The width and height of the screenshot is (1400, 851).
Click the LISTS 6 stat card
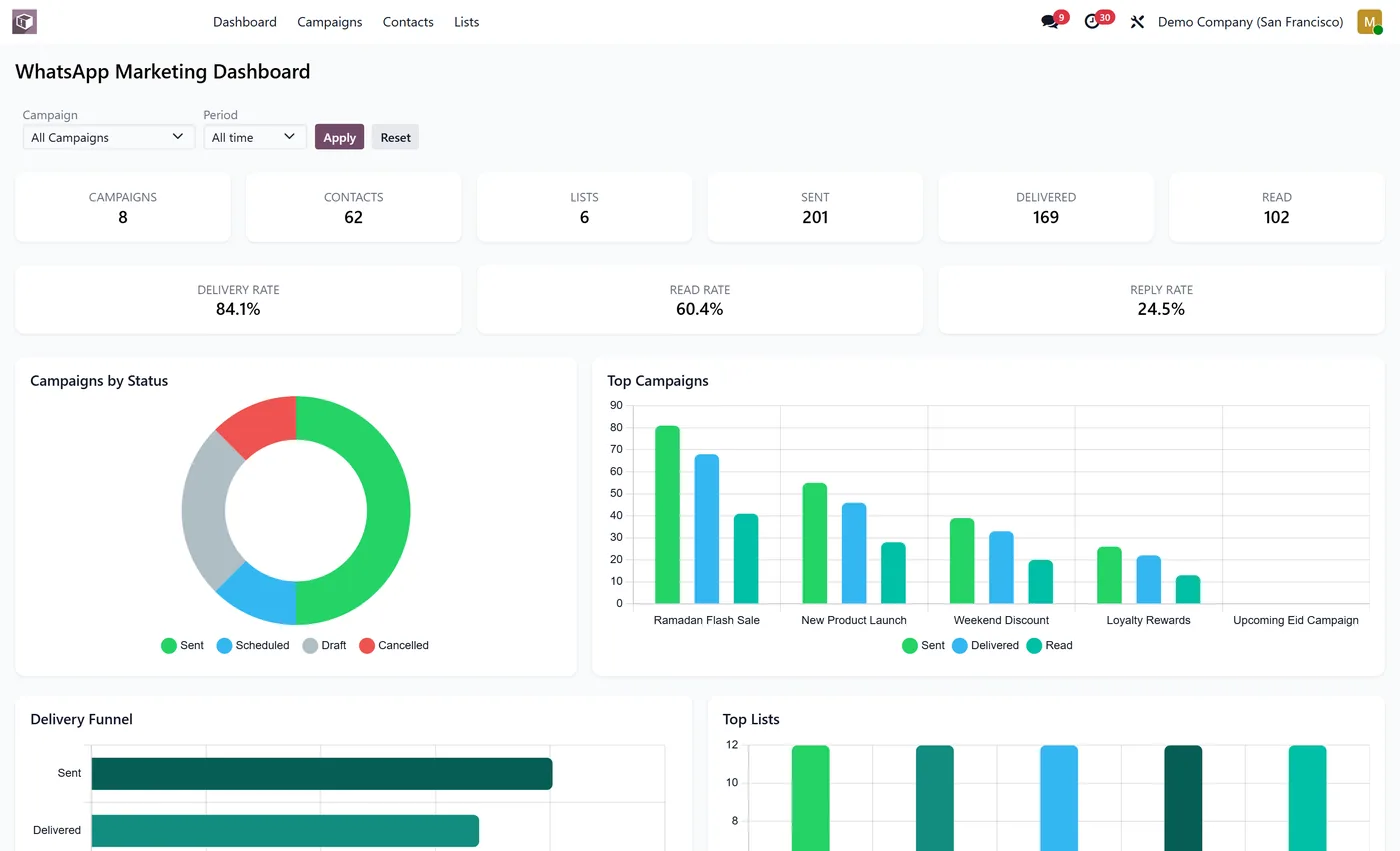coord(584,207)
